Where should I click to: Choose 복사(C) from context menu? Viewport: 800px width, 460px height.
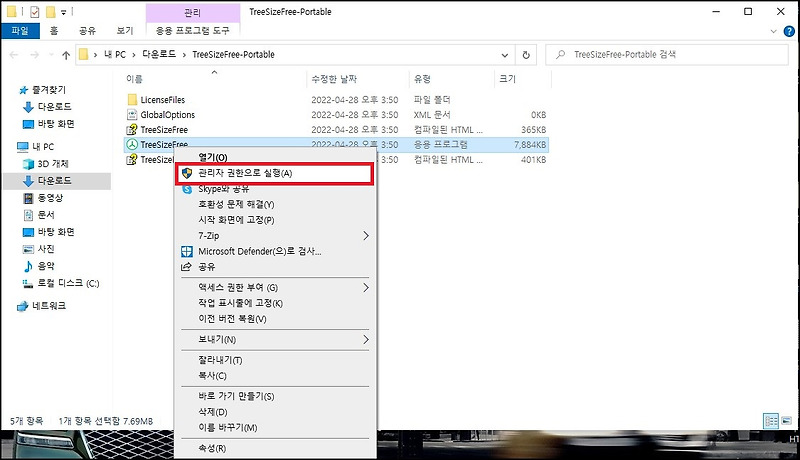point(275,376)
